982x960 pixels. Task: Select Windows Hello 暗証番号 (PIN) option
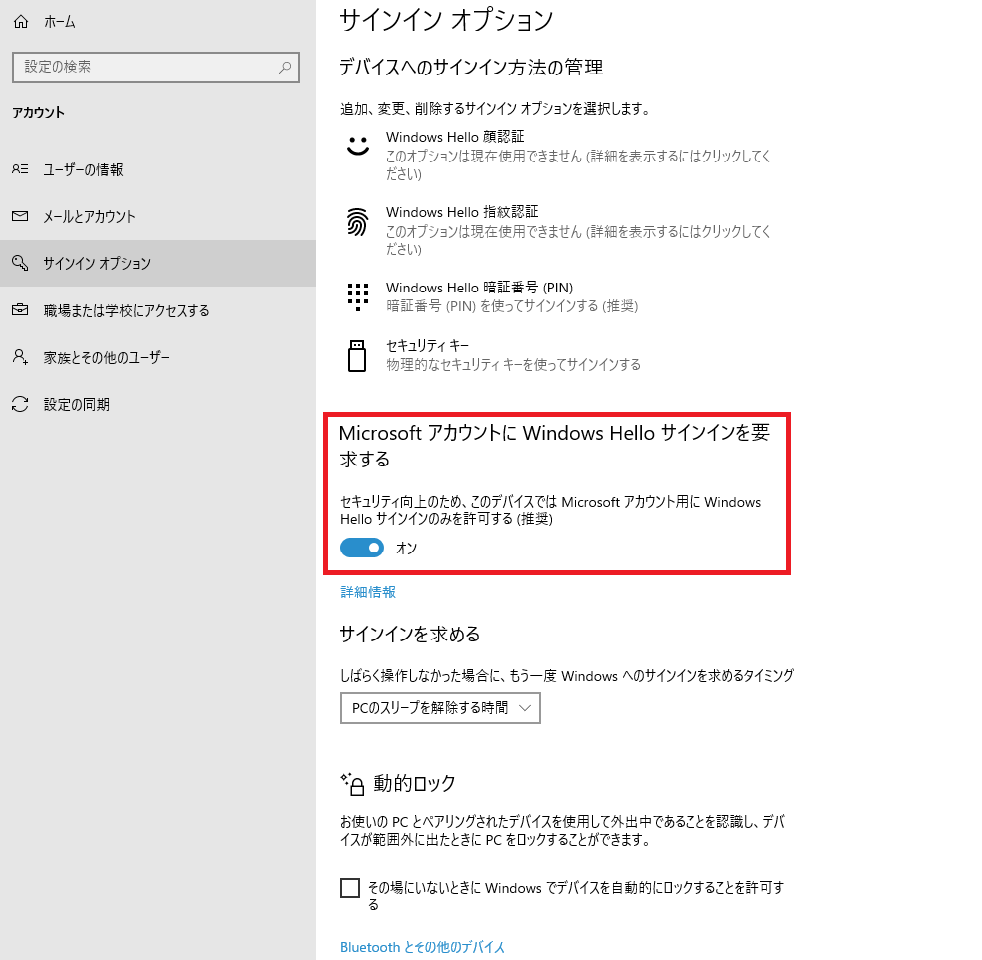pyautogui.click(x=559, y=297)
